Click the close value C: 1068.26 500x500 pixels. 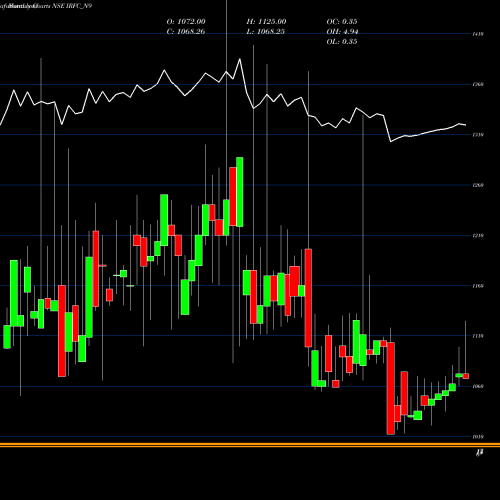pos(186,32)
